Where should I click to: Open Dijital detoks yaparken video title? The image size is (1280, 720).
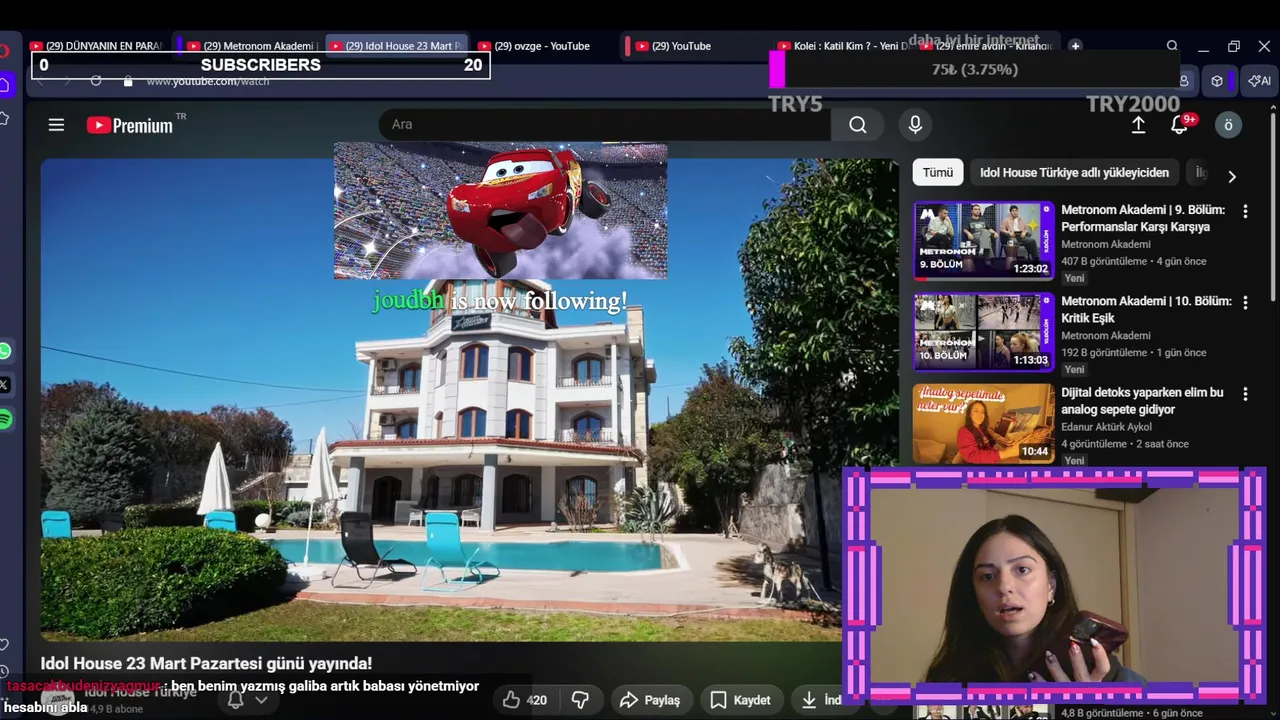(x=1142, y=401)
